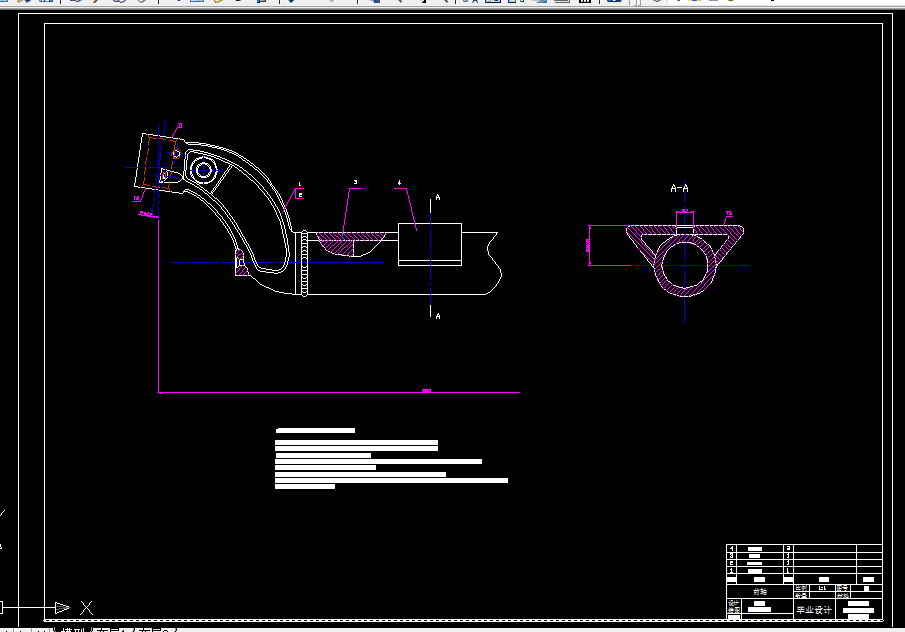Viewport: 905px width, 632px height.
Task: Select the hatched circular tube in section A-A
Action: (x=685, y=265)
